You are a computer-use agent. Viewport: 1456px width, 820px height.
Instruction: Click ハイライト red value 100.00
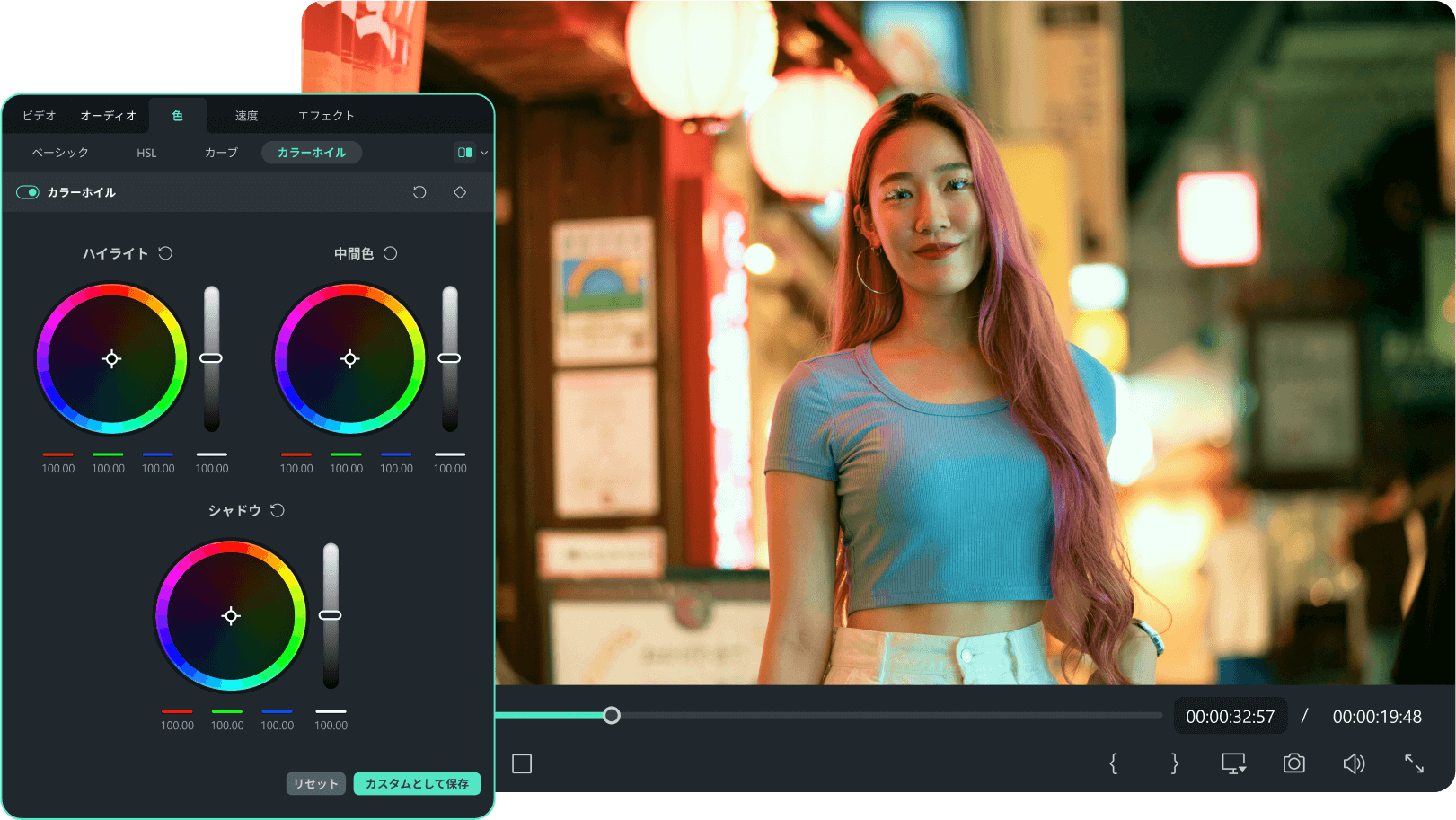pos(58,469)
